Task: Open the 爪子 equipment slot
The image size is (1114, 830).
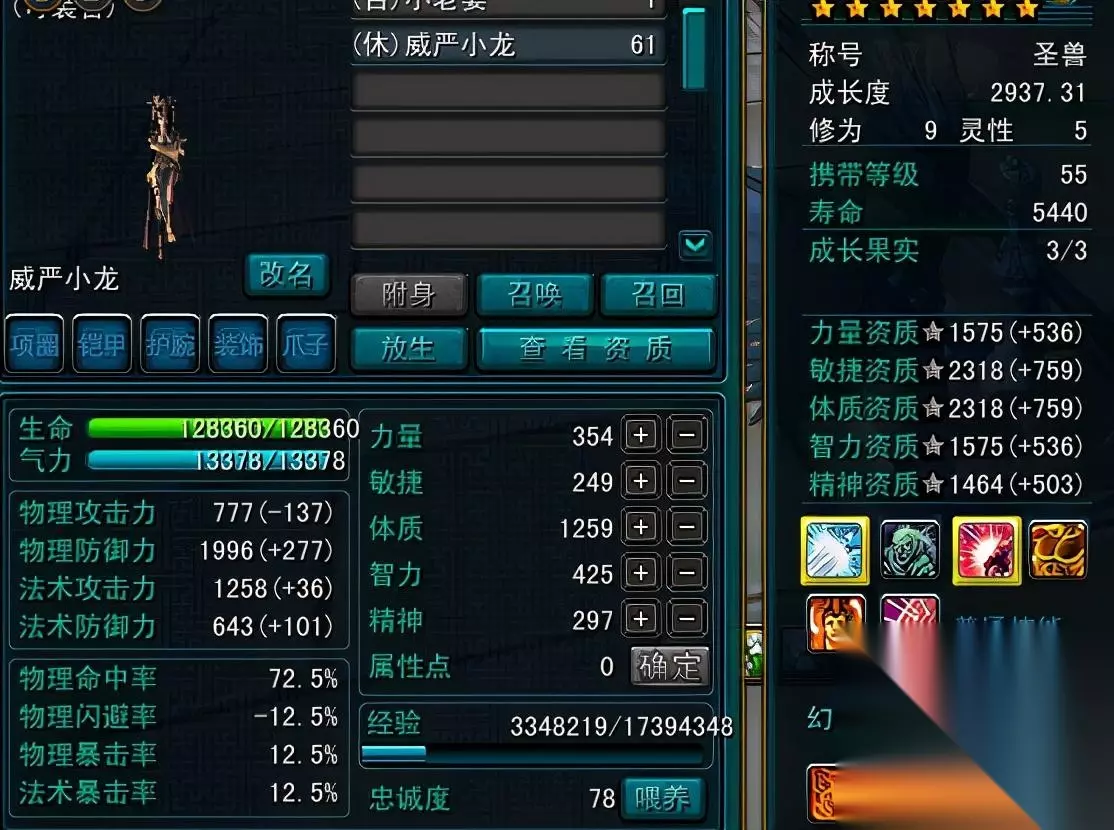Action: pyautogui.click(x=305, y=344)
